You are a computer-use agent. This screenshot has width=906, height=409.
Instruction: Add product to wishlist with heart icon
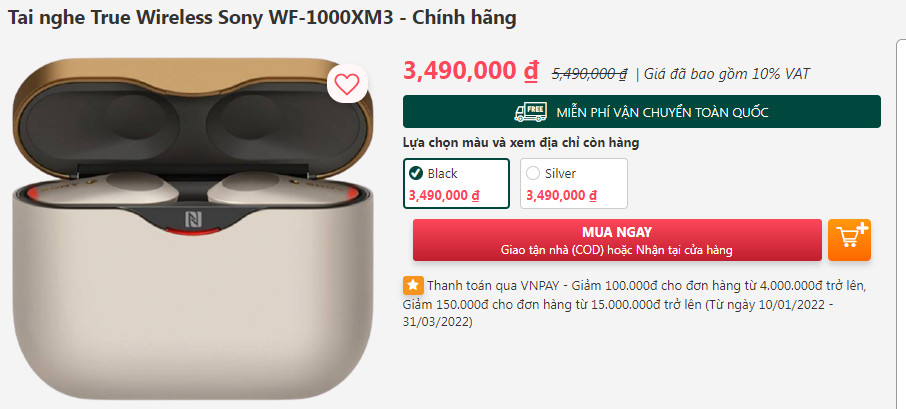click(x=347, y=85)
